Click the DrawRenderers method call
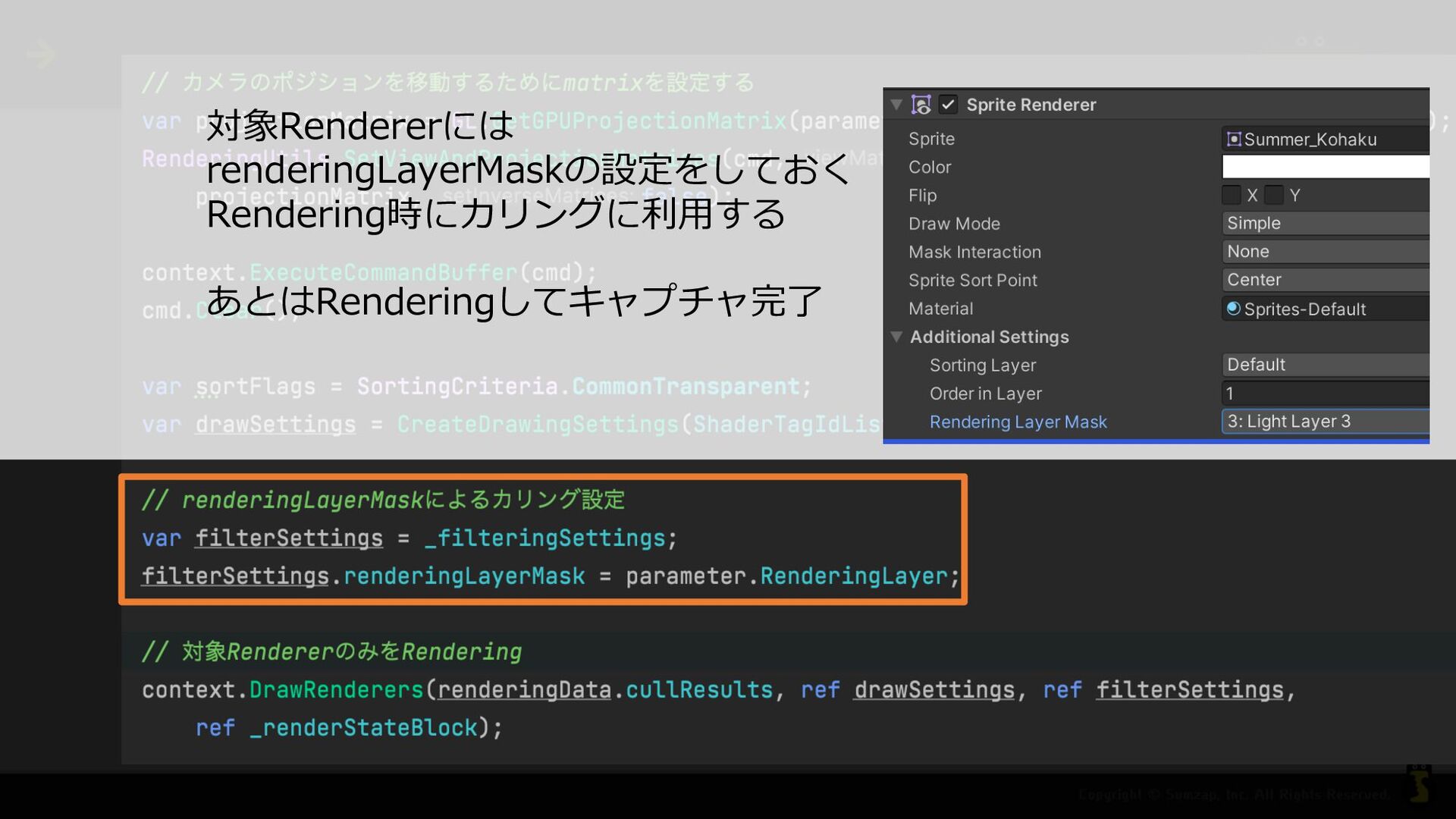1456x819 pixels. [336, 690]
